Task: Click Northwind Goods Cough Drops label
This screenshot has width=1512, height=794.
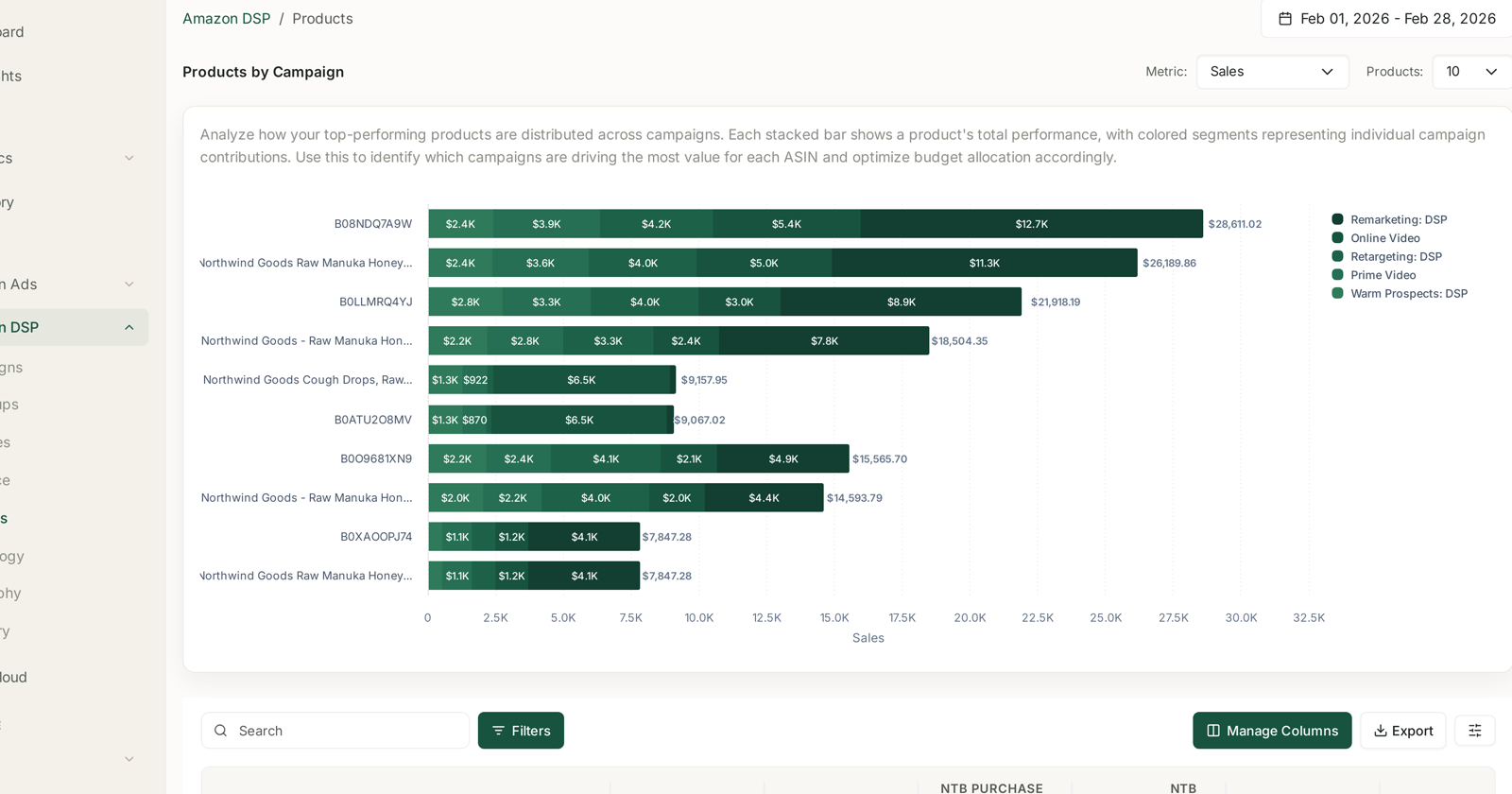Action: point(307,380)
